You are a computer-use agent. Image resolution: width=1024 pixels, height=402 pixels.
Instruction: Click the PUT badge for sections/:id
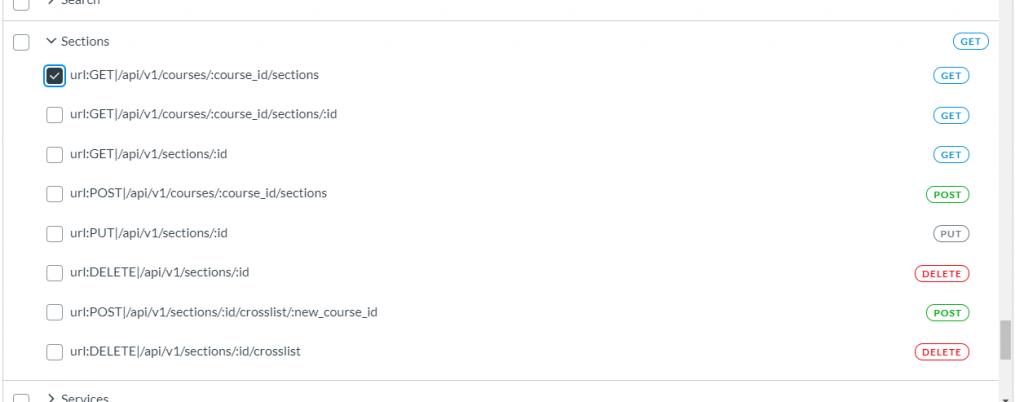951,234
